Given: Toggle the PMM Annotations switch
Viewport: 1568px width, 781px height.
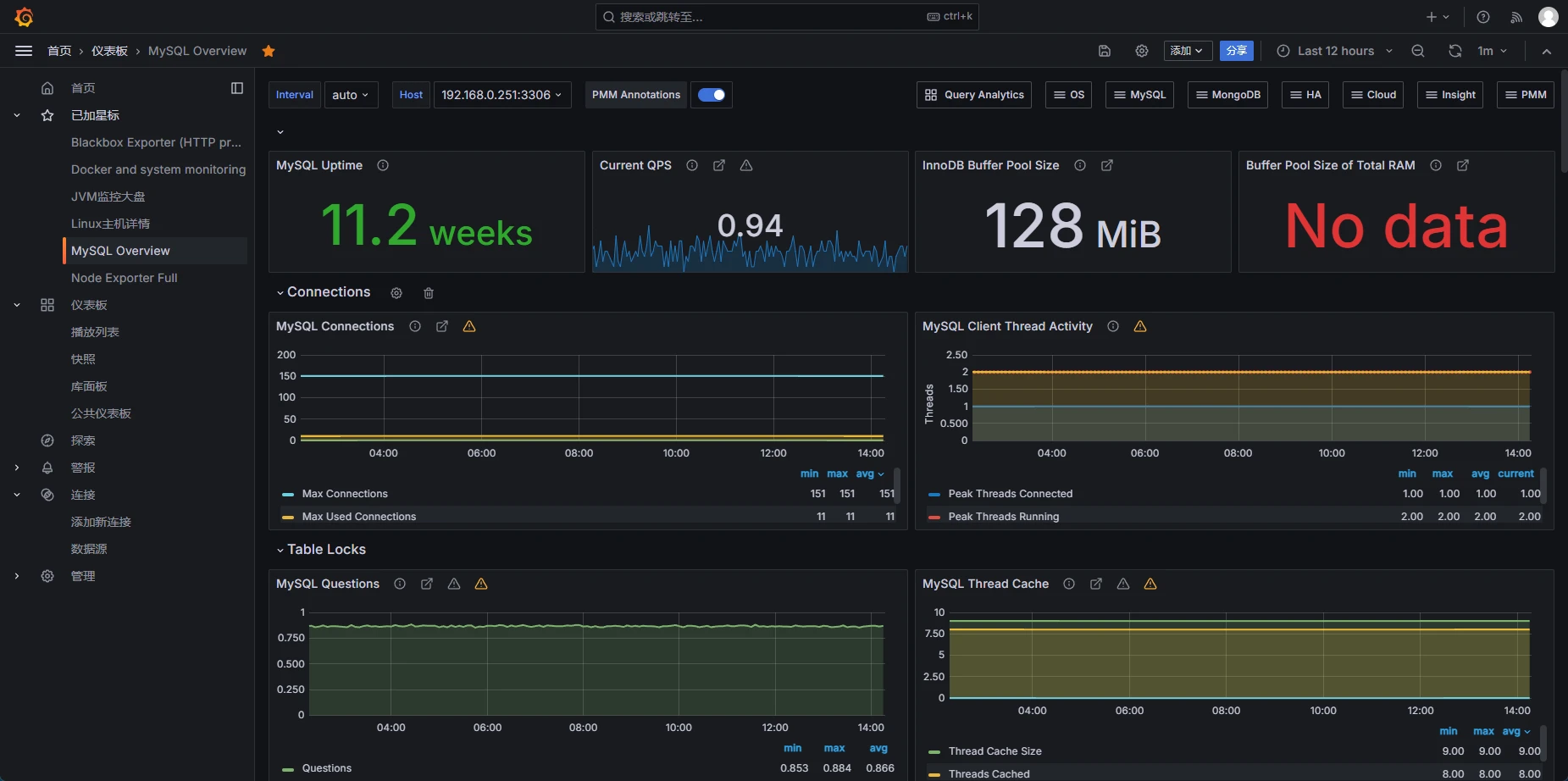Looking at the screenshot, I should pos(712,95).
